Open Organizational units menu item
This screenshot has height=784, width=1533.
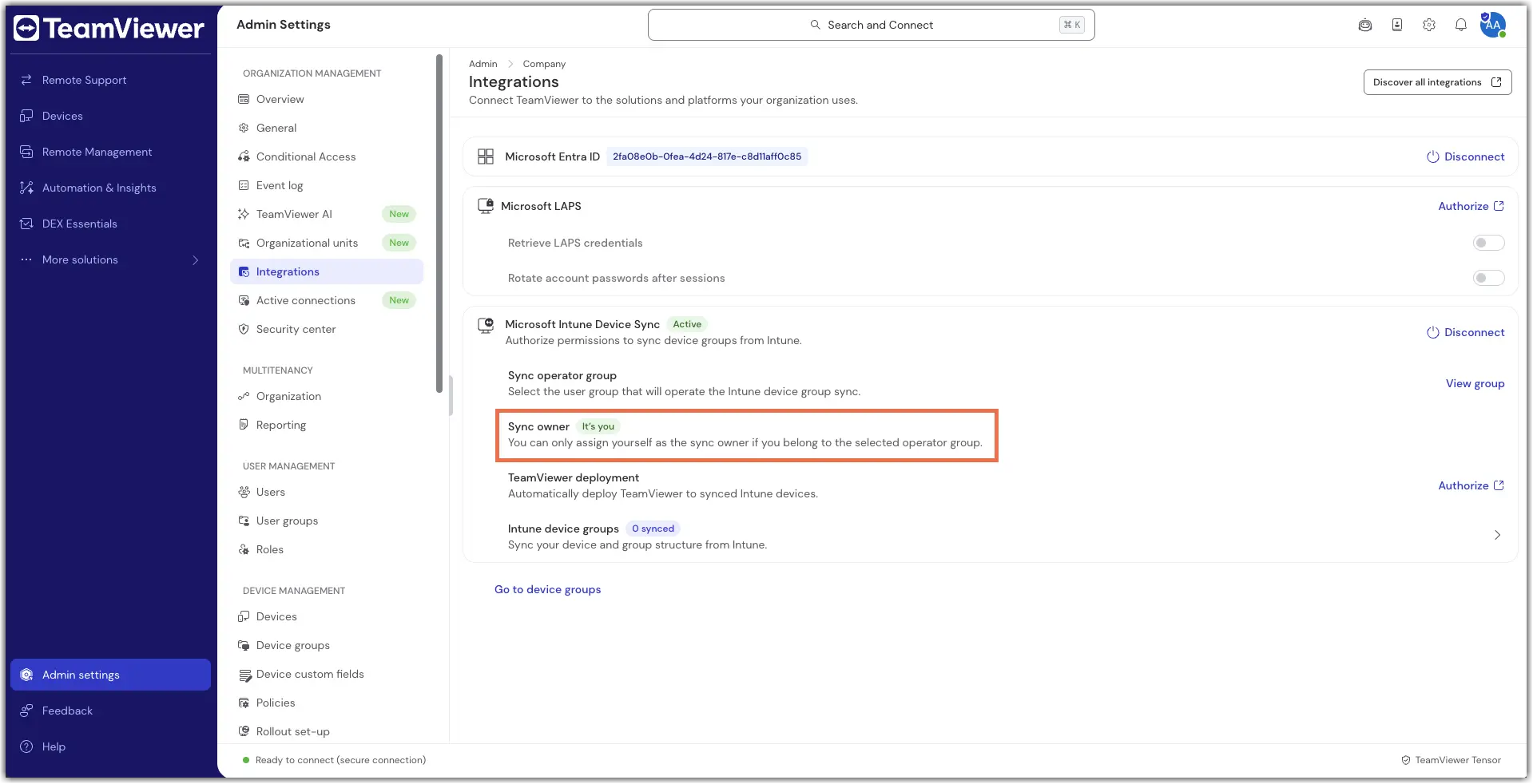pyautogui.click(x=328, y=243)
